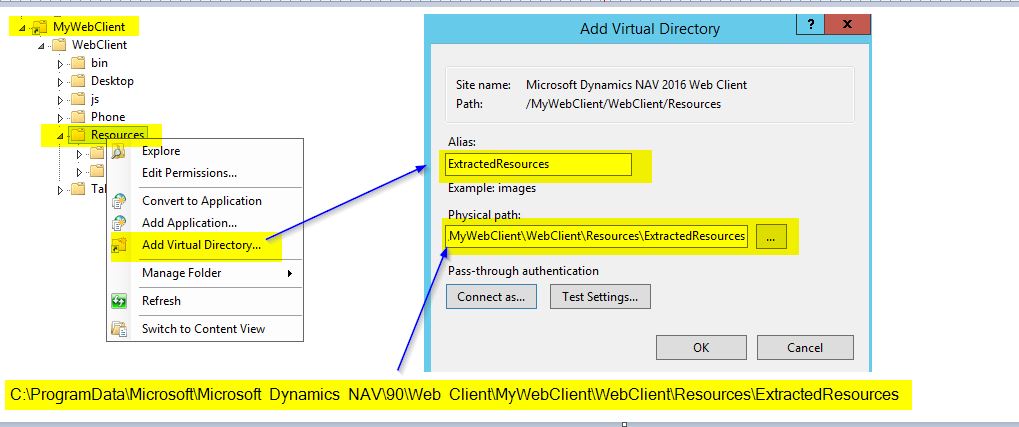1019x427 pixels.
Task: Choose Edit Permissions... menu entry
Action: 205,173
